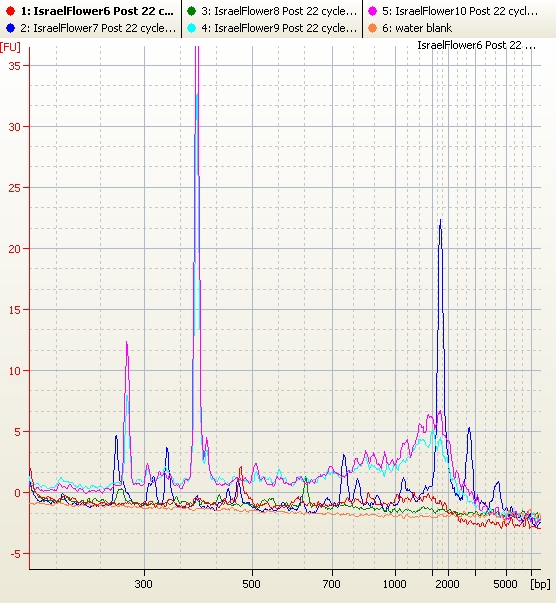The image size is (556, 603).
Task: Select sample 2 IsraelFlower7 Post 22 cycle label
Action: point(98,28)
